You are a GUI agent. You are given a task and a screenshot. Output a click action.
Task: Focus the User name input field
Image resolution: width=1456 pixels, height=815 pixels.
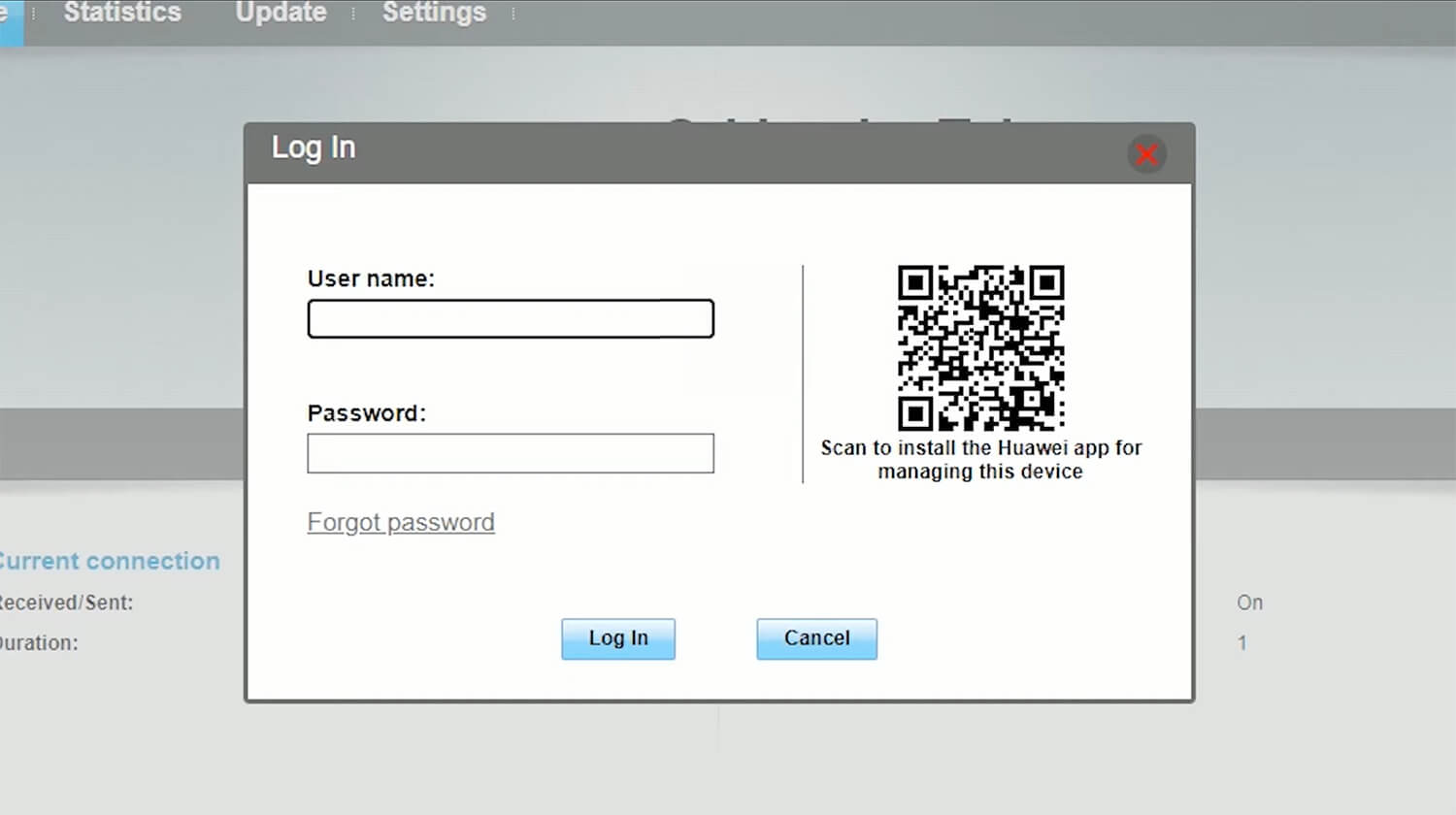(x=511, y=319)
